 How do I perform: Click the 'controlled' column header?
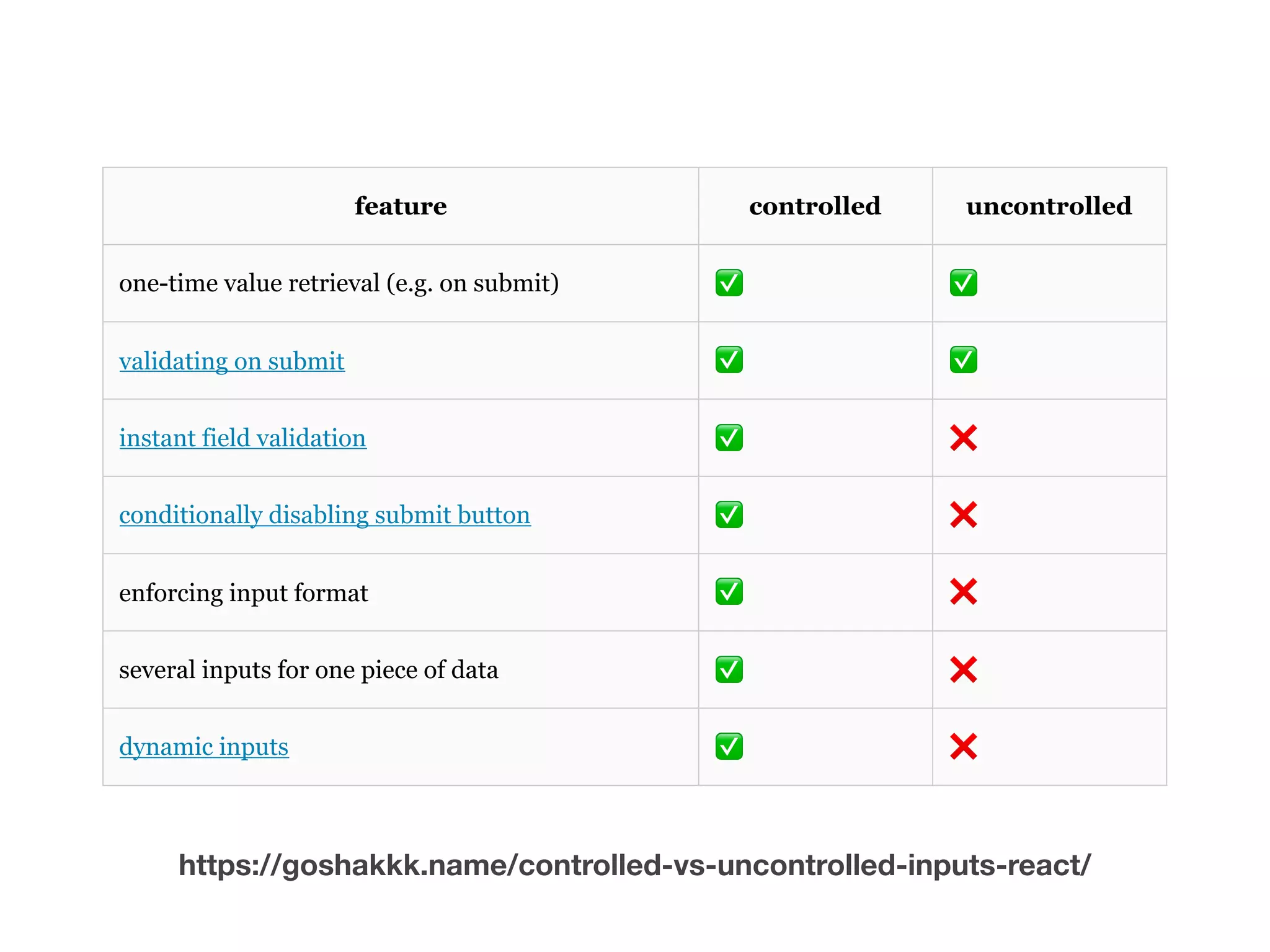coord(815,206)
